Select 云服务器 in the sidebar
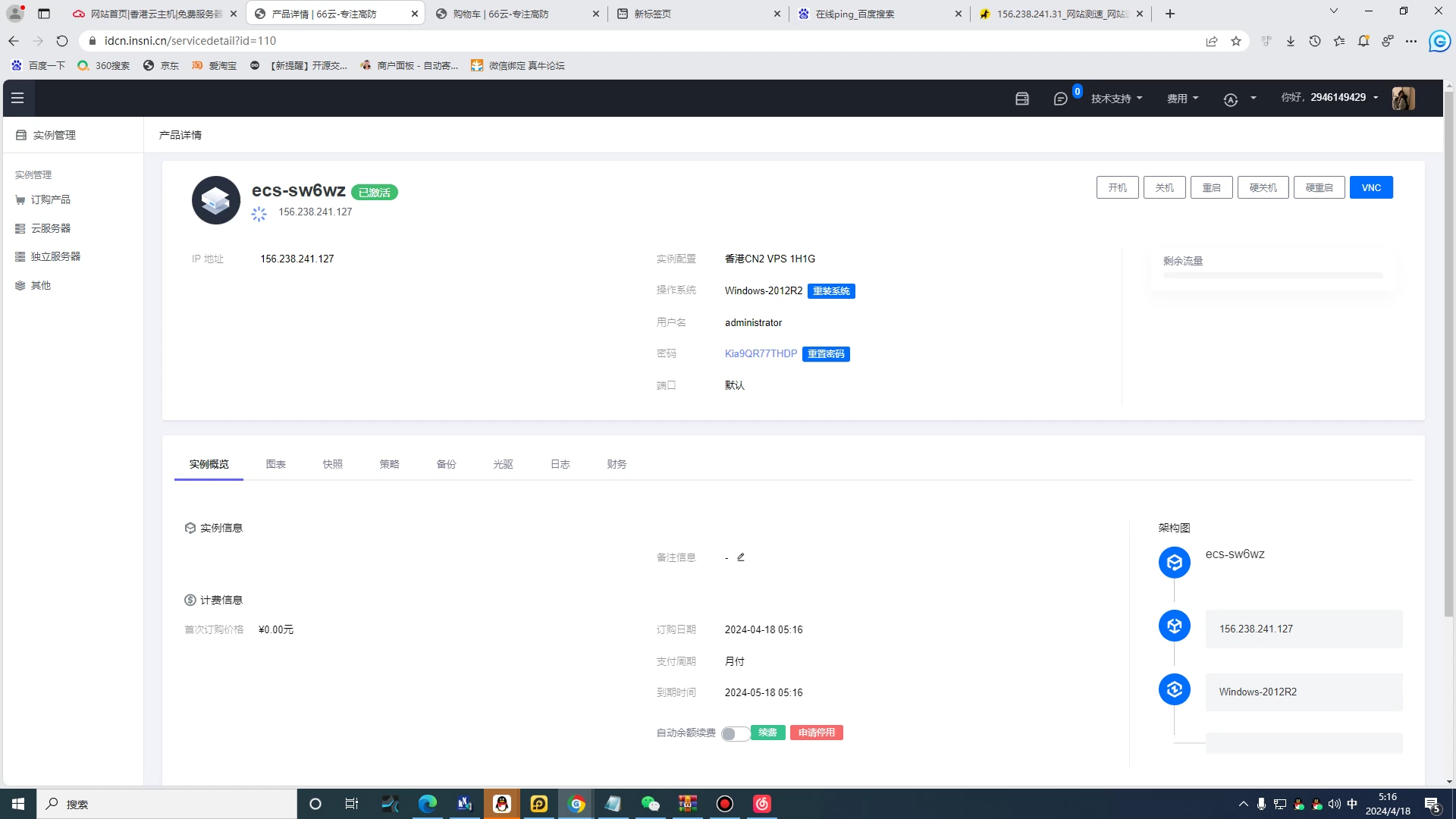Viewport: 1456px width, 819px height. click(x=50, y=228)
